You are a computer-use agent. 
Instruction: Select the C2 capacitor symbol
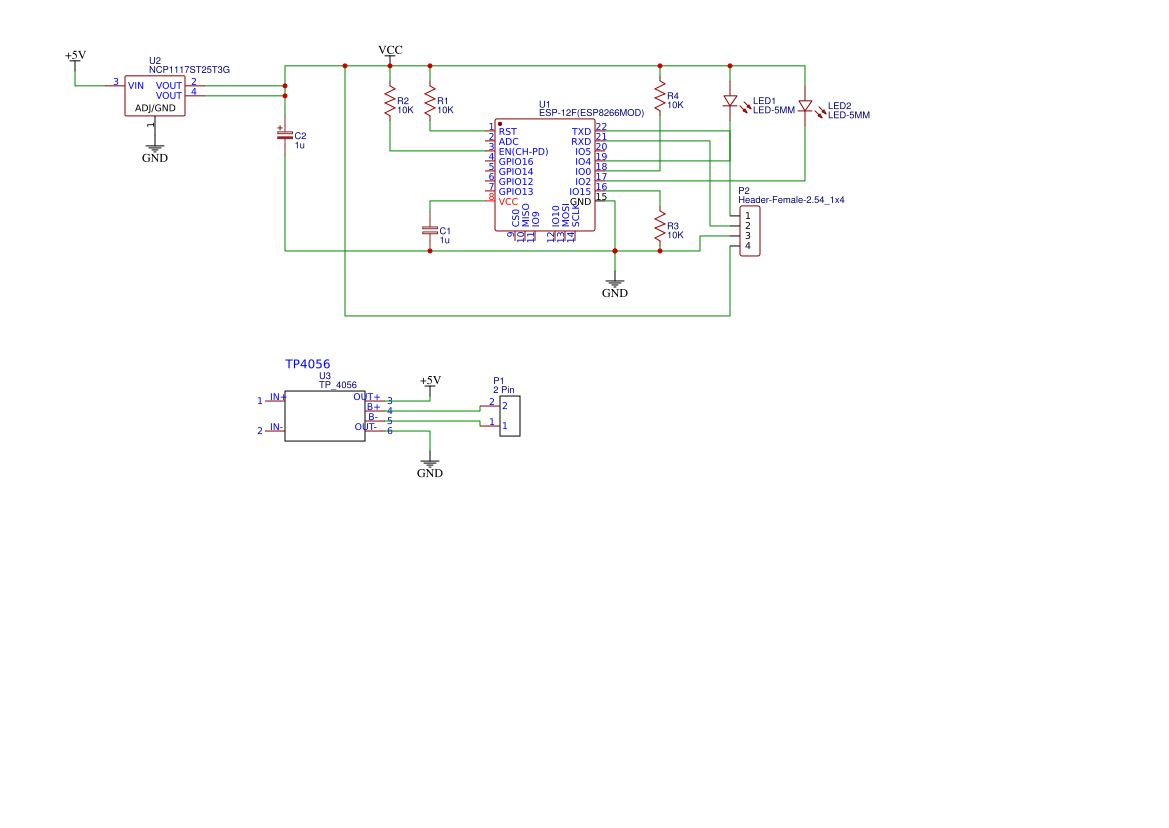pyautogui.click(x=285, y=135)
